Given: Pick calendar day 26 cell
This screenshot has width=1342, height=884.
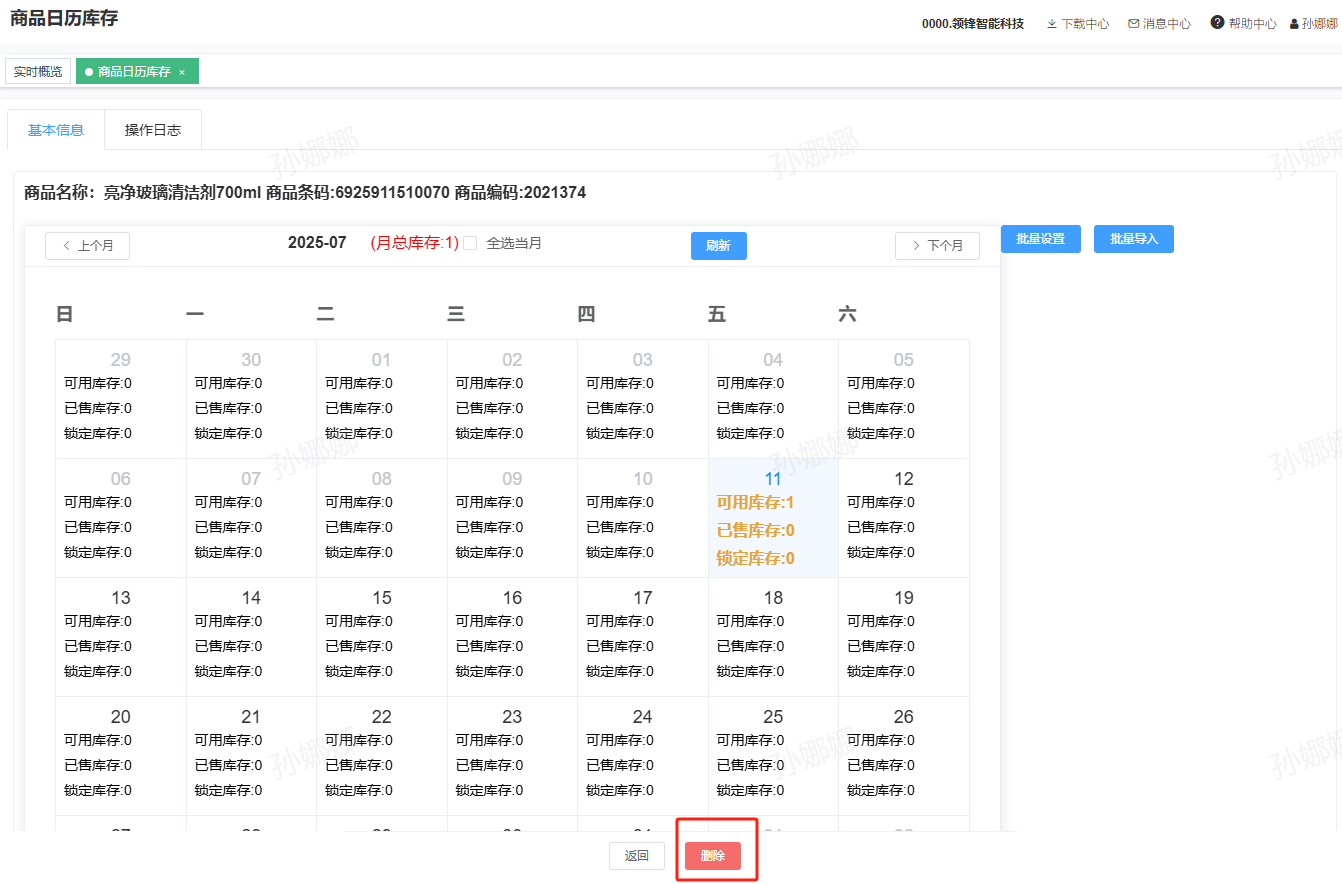Looking at the screenshot, I should pyautogui.click(x=903, y=756).
